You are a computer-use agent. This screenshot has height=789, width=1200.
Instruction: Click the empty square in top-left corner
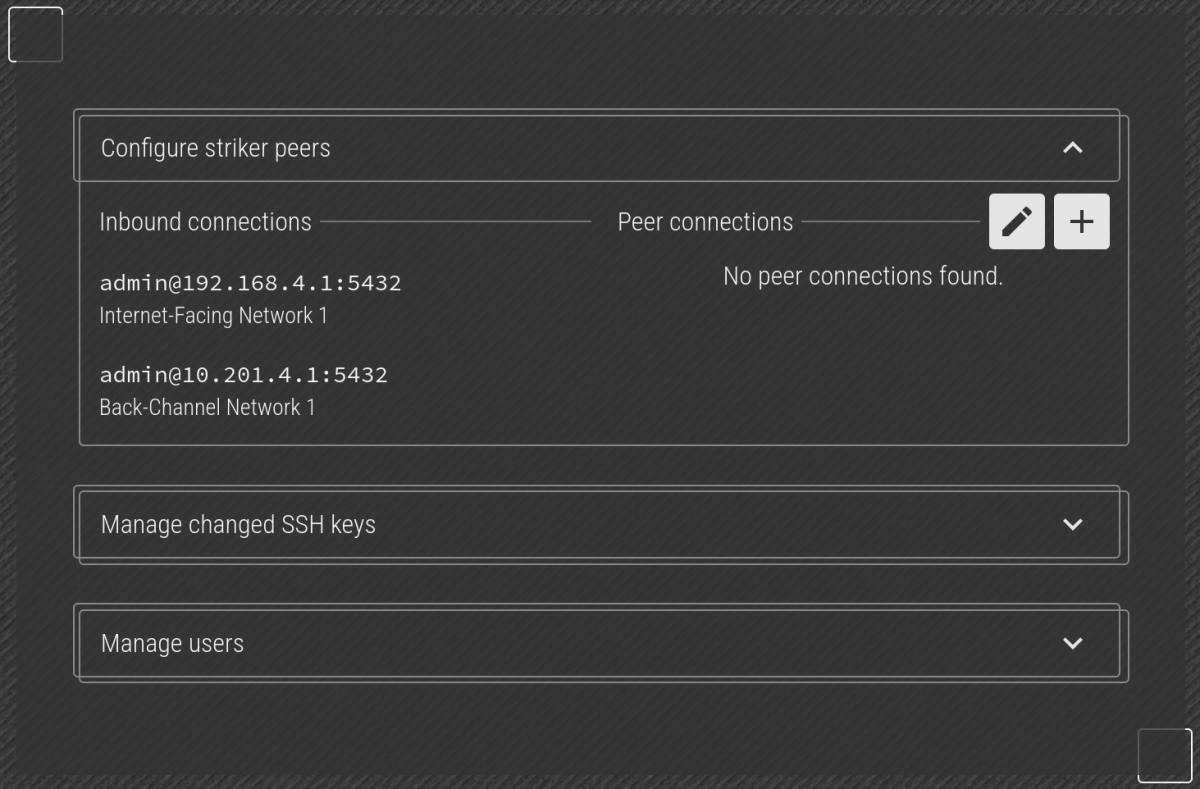click(36, 35)
